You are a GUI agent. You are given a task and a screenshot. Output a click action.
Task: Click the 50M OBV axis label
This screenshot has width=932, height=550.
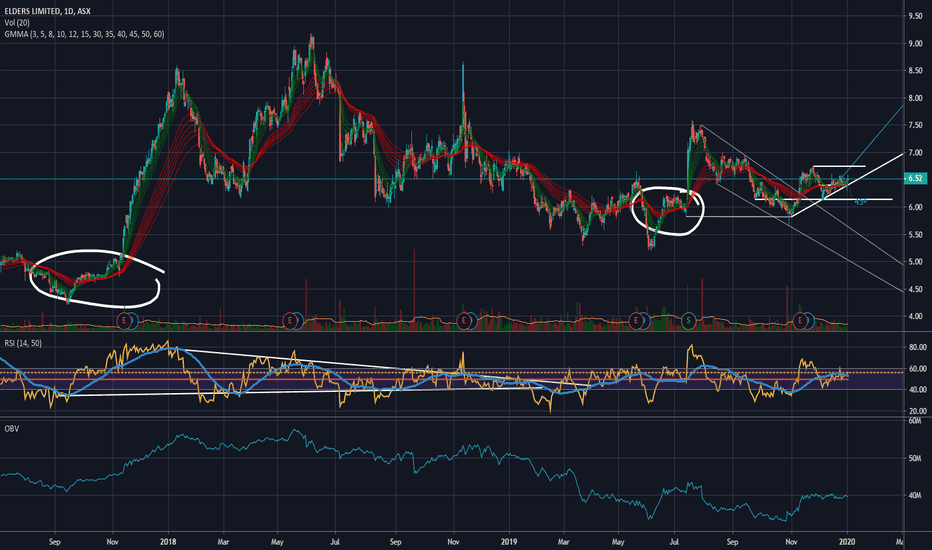point(915,458)
